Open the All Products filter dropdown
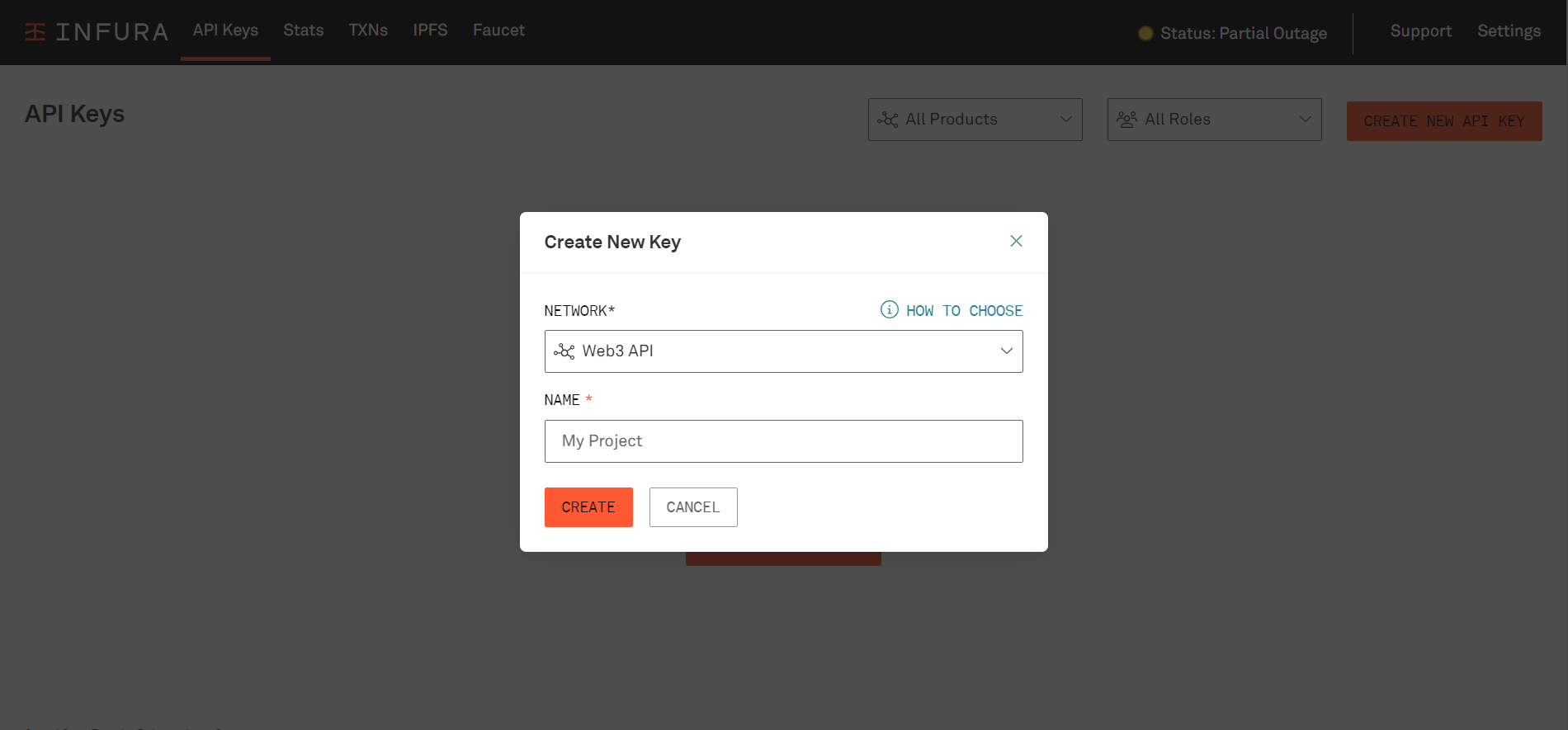 (975, 120)
